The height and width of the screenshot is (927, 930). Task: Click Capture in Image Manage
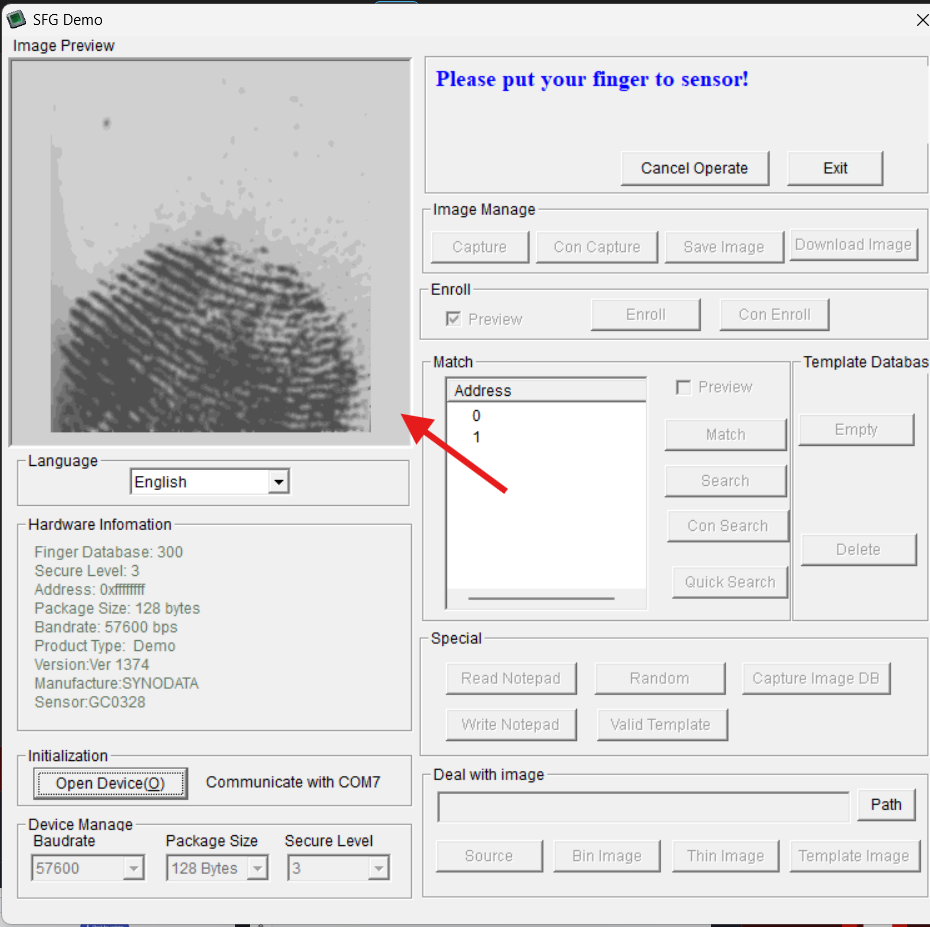[x=479, y=247]
